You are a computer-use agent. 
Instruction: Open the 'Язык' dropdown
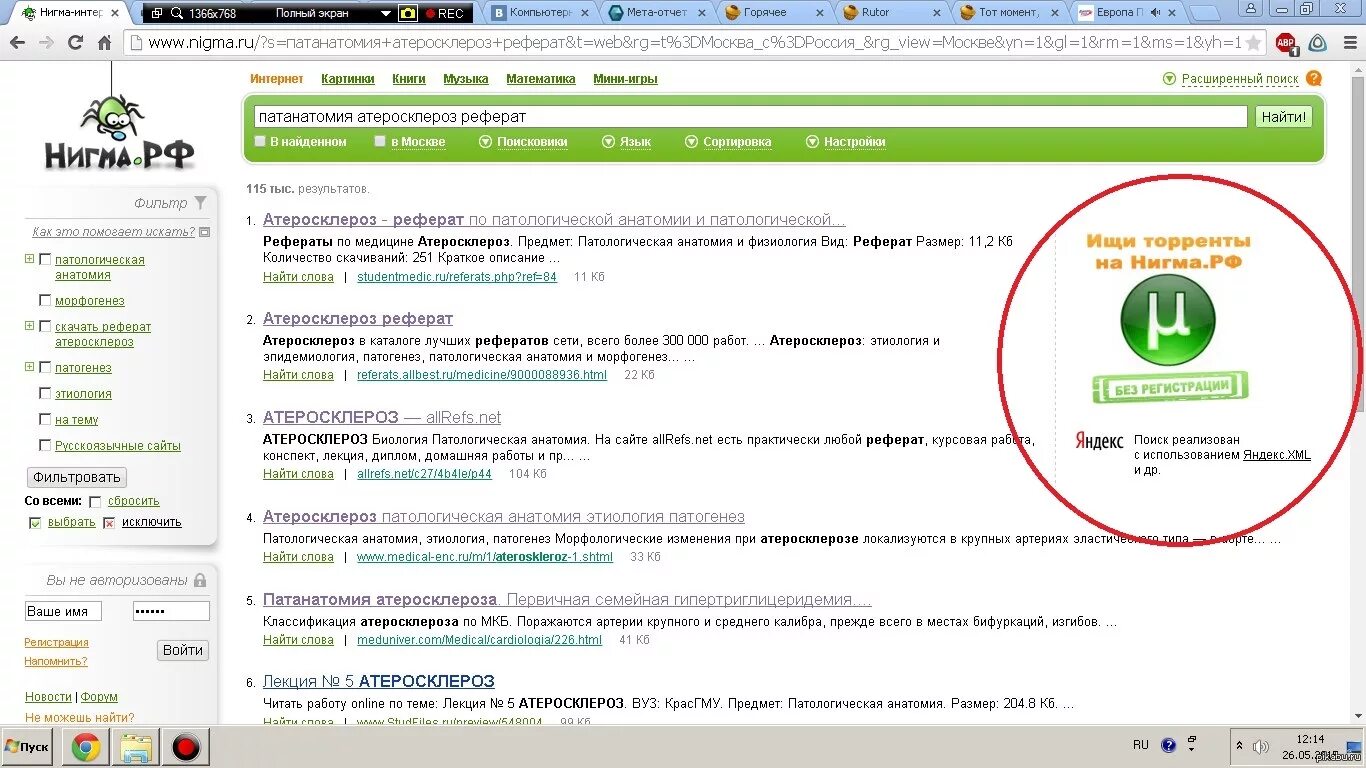626,142
